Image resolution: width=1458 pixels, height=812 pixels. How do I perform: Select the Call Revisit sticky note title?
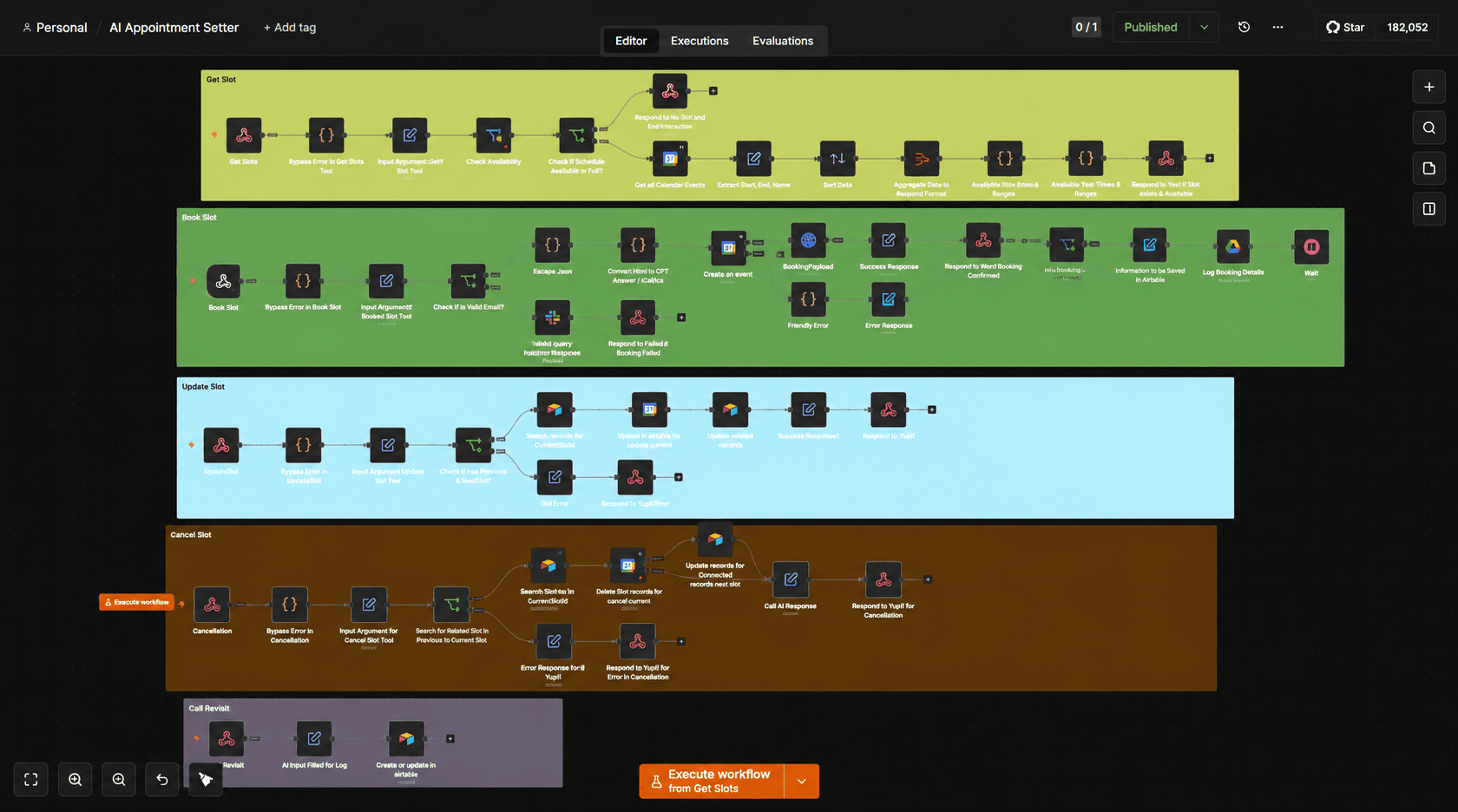point(209,709)
